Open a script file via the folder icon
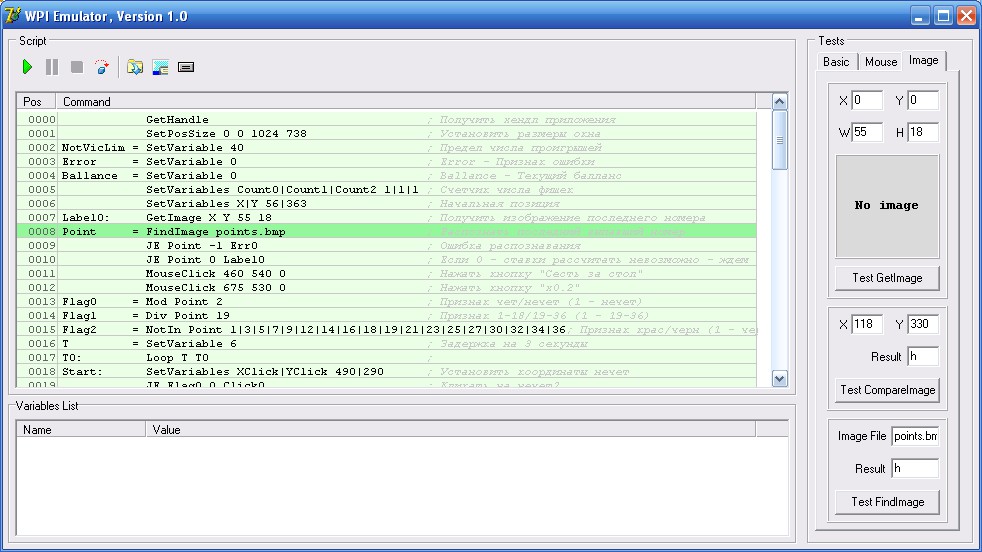This screenshot has width=982, height=552. 135,67
